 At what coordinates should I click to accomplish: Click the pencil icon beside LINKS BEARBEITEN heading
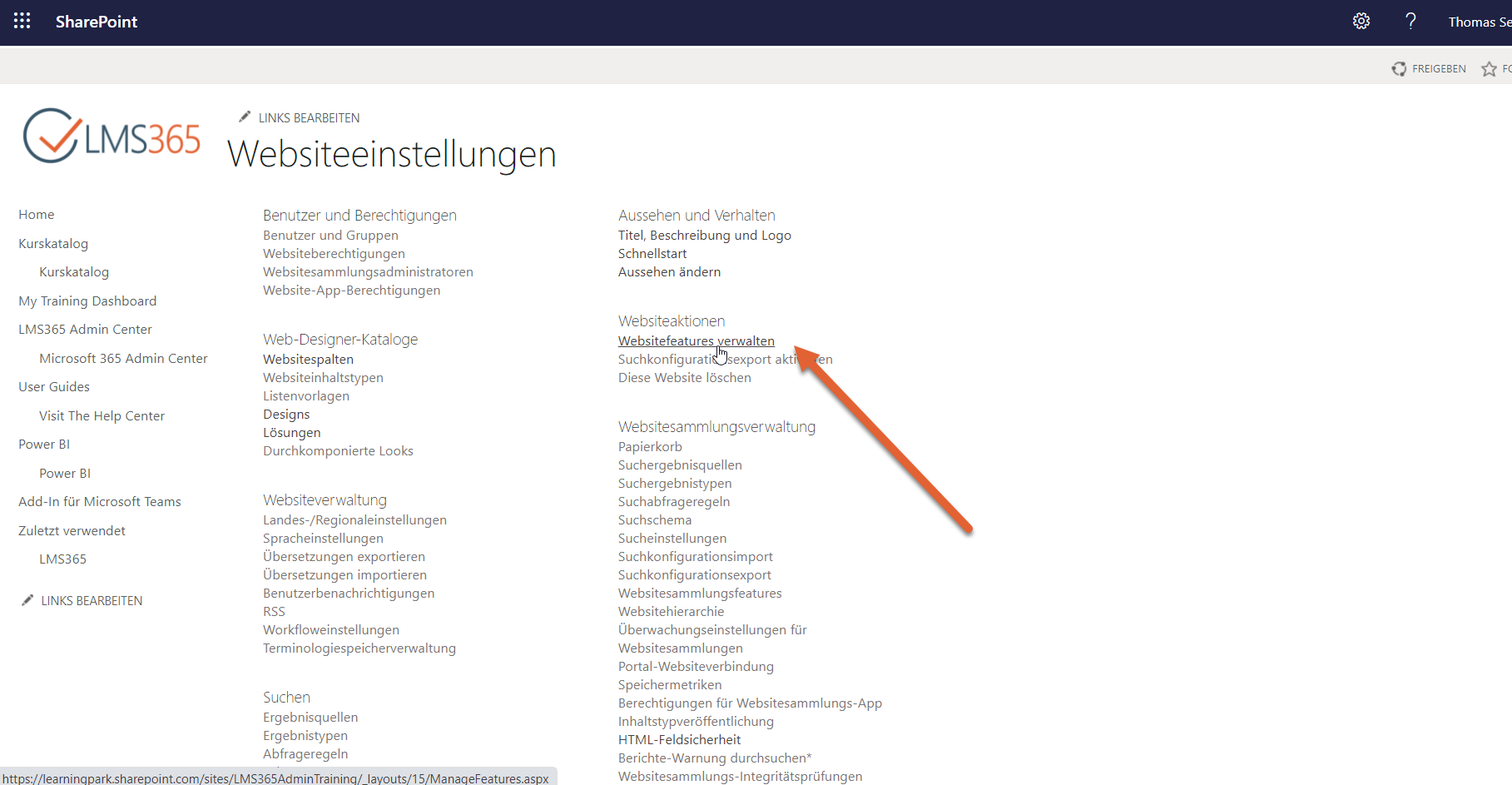coord(244,116)
